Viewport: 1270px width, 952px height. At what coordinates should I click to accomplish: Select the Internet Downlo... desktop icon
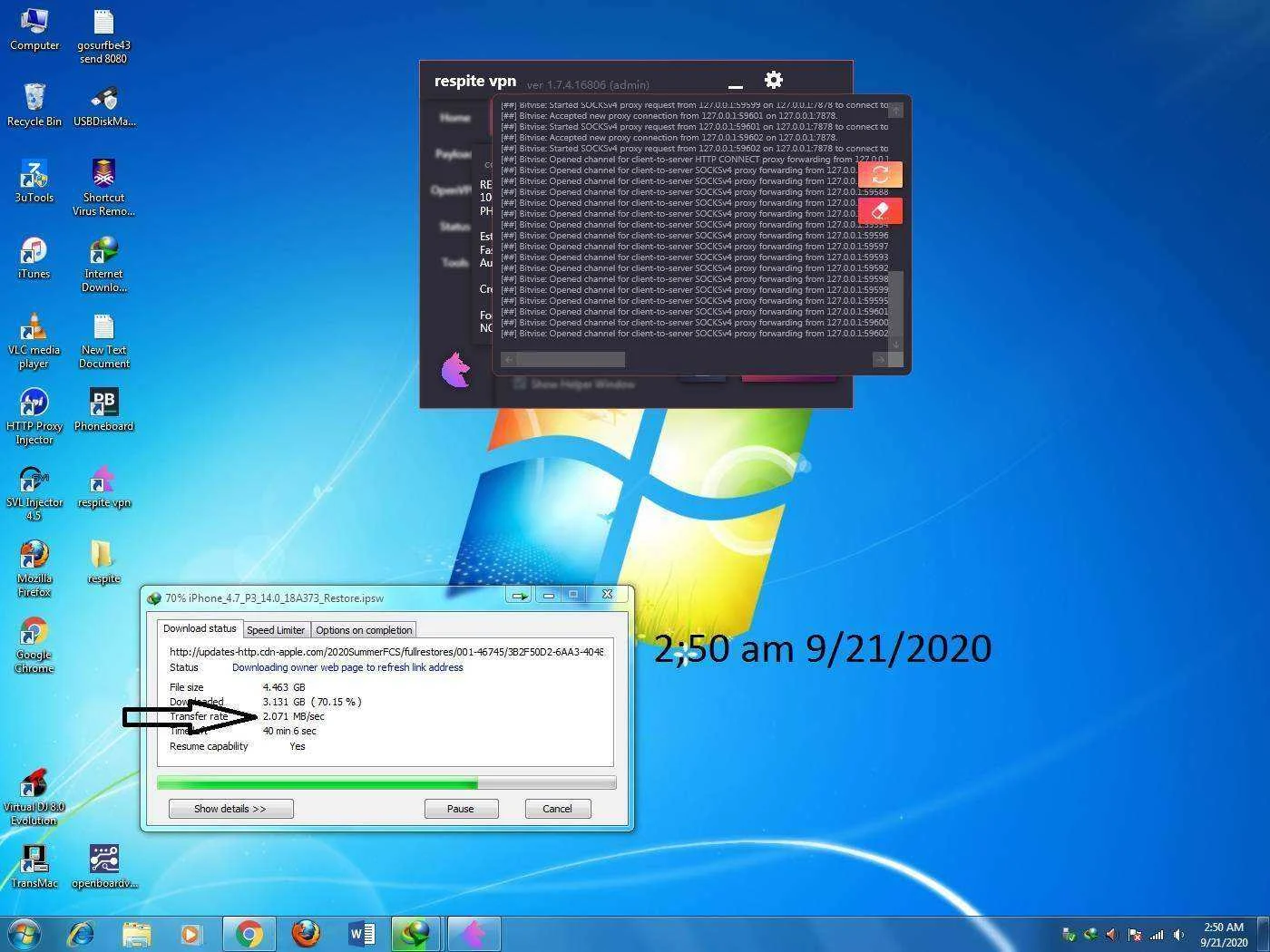(103, 264)
